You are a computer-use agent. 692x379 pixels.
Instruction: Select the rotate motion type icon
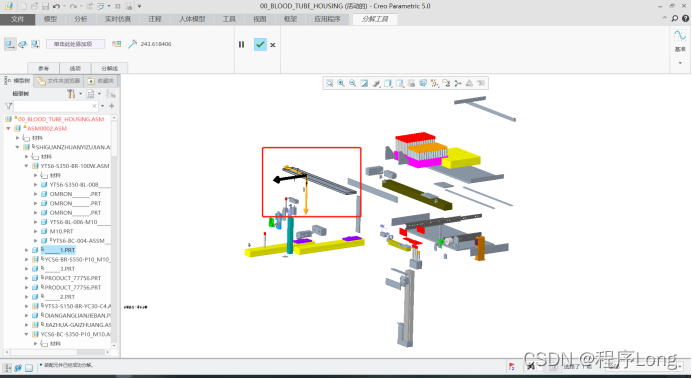[23, 44]
